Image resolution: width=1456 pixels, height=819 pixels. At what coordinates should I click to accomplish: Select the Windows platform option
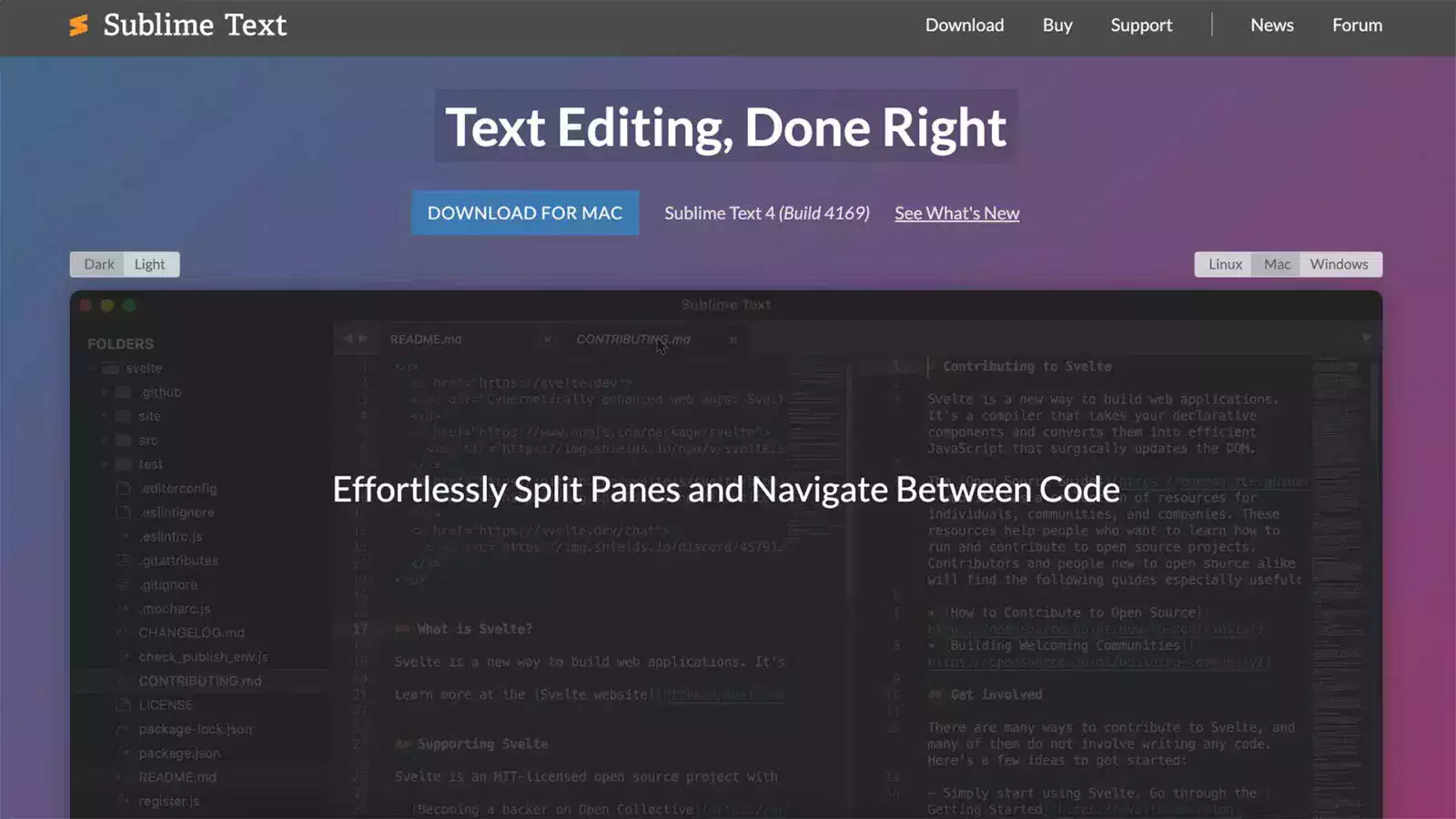pyautogui.click(x=1340, y=264)
